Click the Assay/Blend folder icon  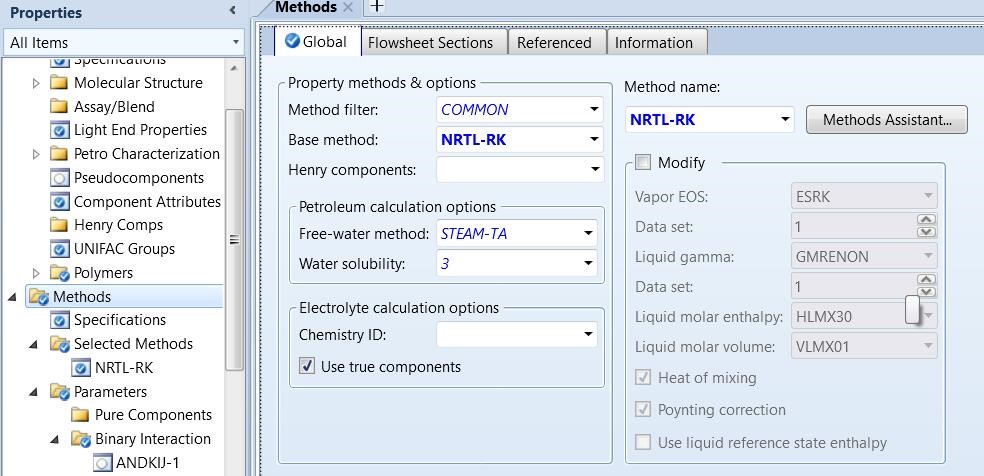coord(59,107)
